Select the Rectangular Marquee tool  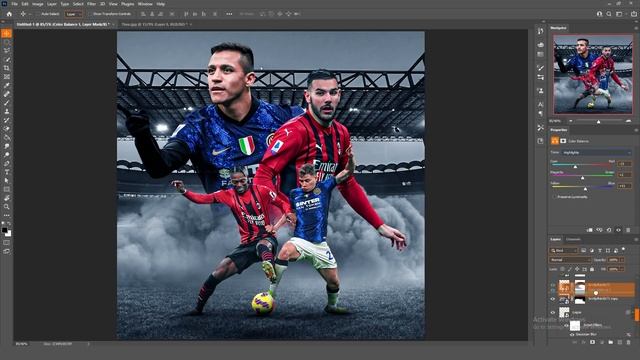point(7,42)
